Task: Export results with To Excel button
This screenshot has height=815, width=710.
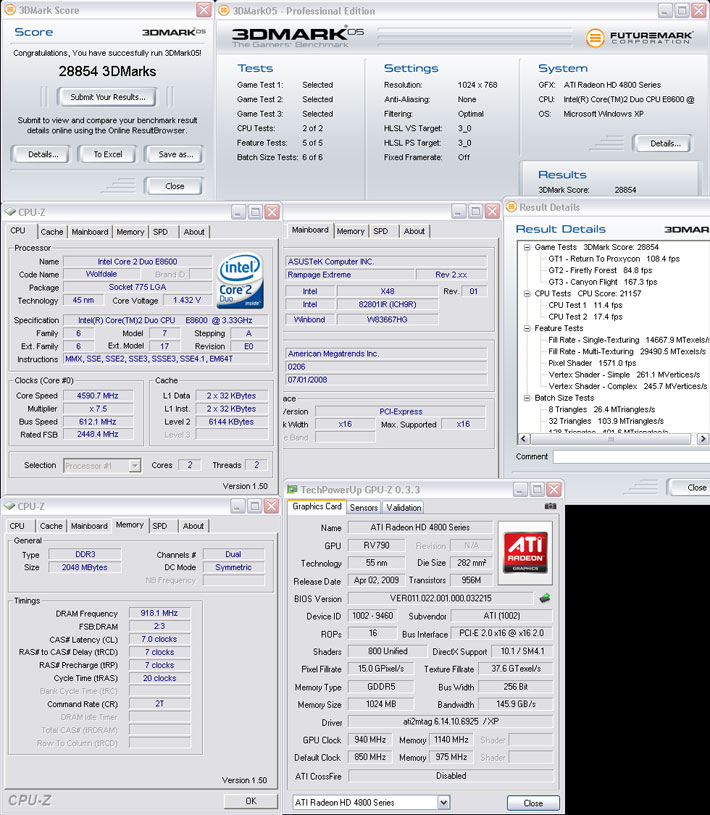Action: (x=108, y=154)
